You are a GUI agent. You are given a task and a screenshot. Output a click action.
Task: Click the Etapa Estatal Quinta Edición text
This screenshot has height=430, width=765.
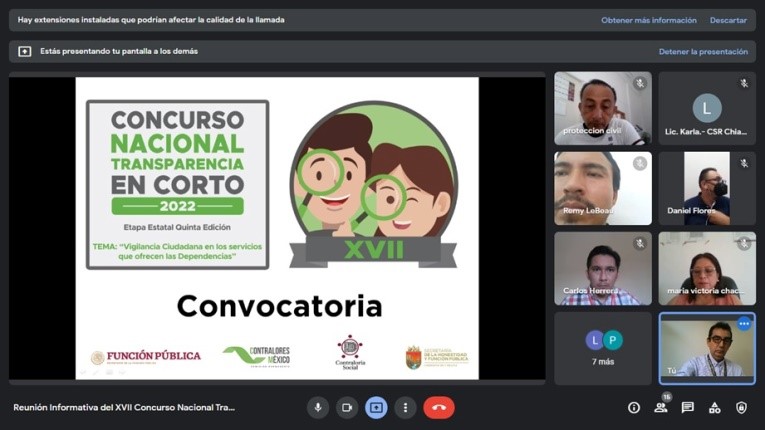click(177, 227)
